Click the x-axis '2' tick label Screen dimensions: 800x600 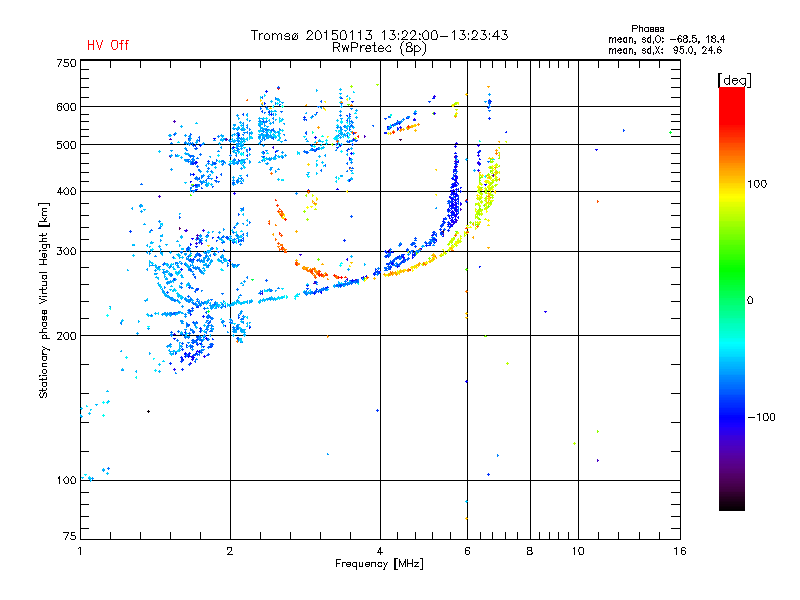(230, 551)
